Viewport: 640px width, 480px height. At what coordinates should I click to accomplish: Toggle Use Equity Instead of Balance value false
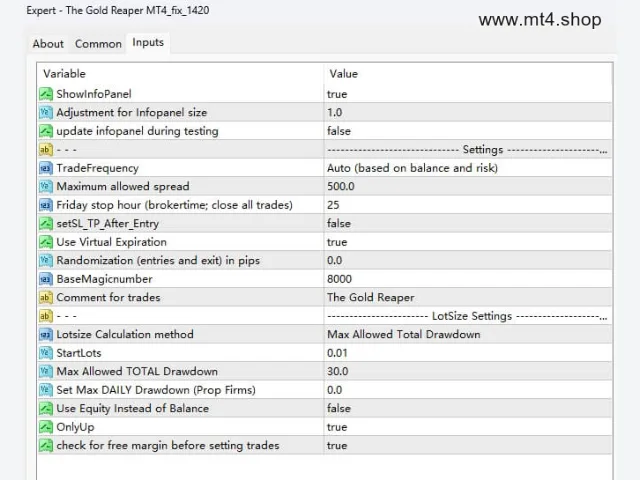pyautogui.click(x=339, y=409)
